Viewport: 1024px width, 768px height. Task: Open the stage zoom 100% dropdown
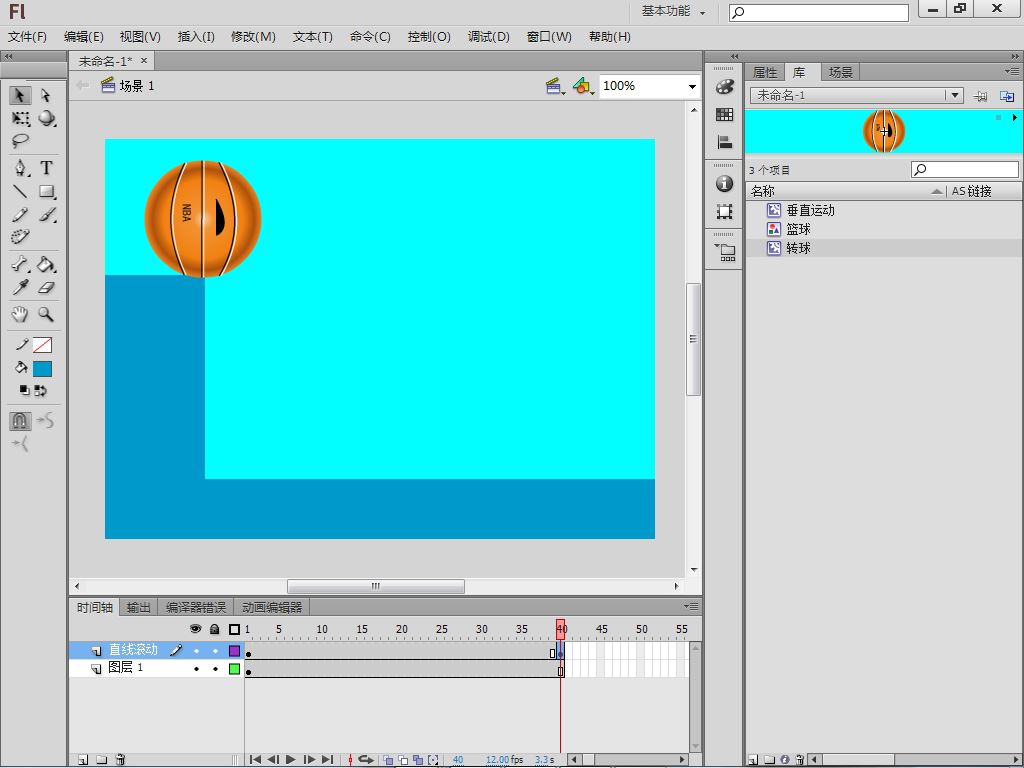692,86
